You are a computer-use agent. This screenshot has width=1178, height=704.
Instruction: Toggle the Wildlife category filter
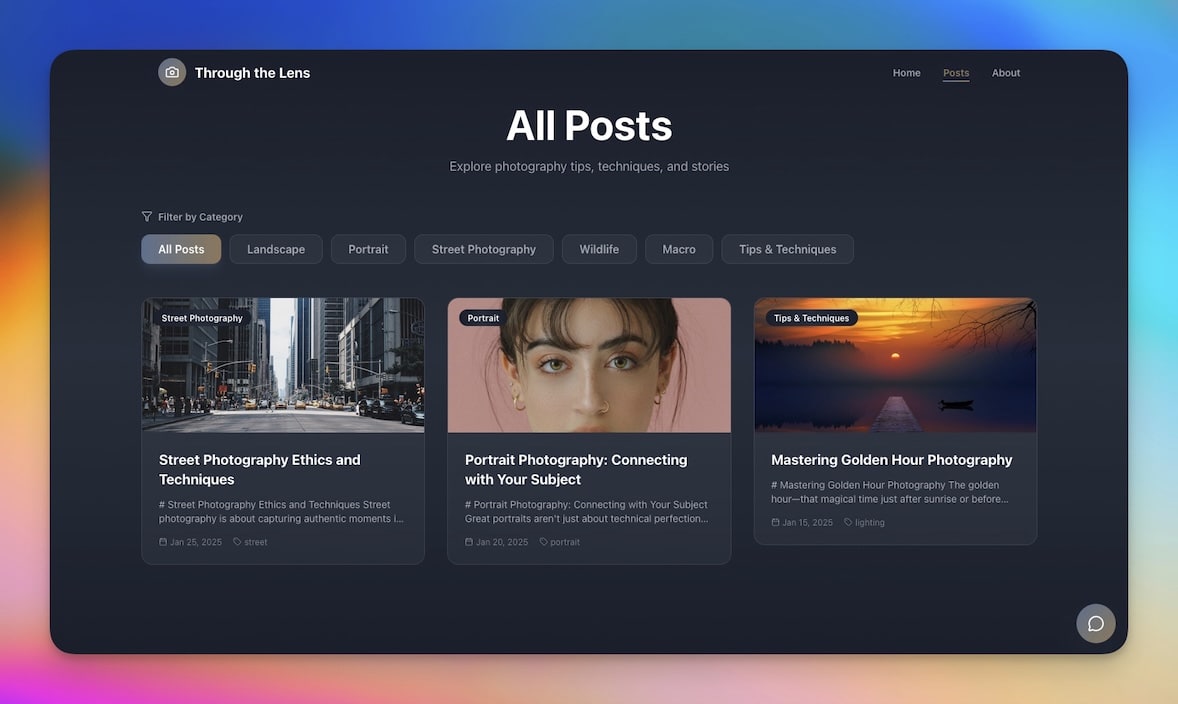point(599,248)
